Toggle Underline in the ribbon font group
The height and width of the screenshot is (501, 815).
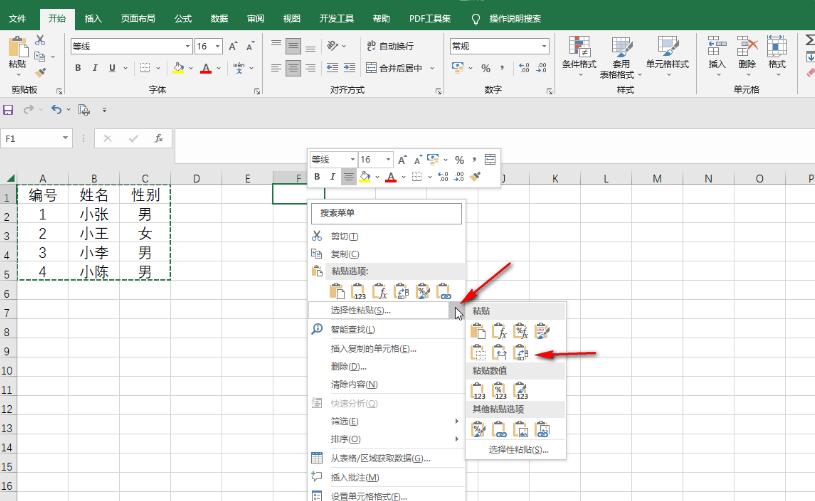[x=112, y=68]
